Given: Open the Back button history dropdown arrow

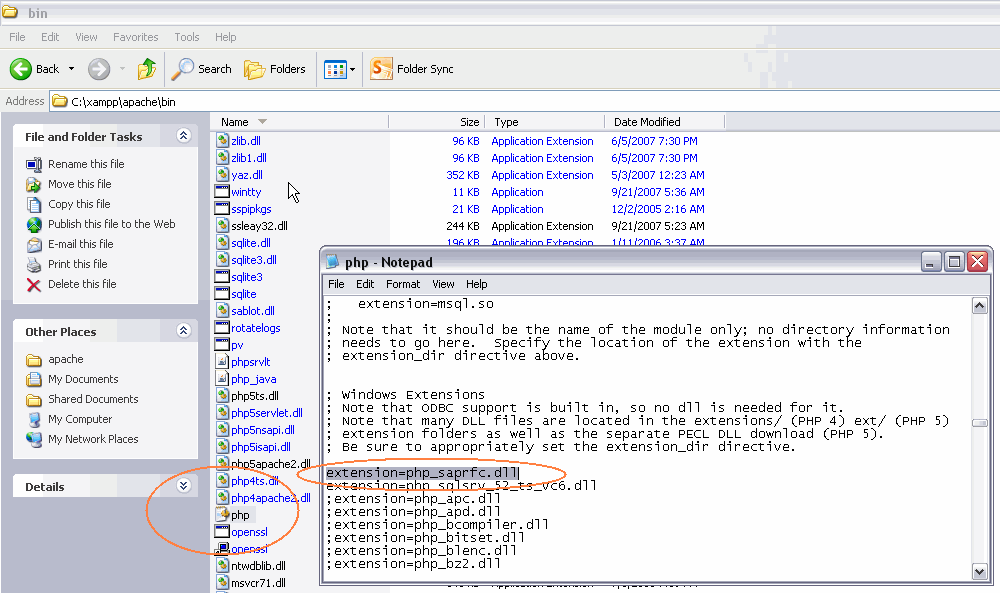Looking at the screenshot, I should click(x=71, y=69).
